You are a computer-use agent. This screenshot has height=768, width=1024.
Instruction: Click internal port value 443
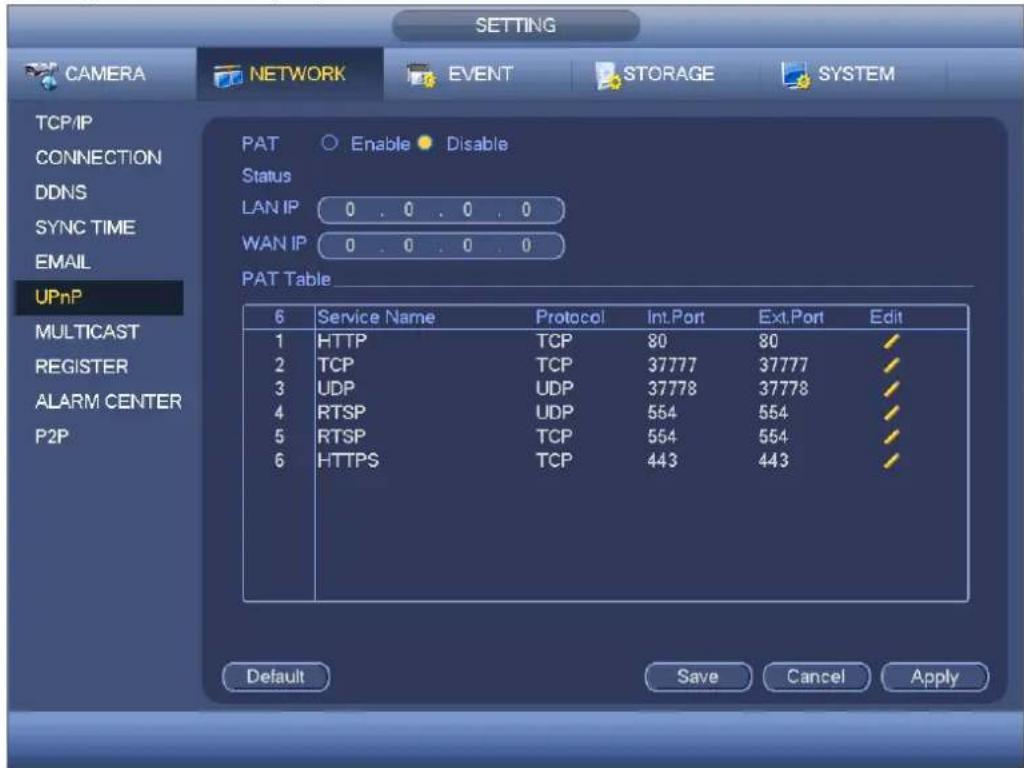point(662,461)
